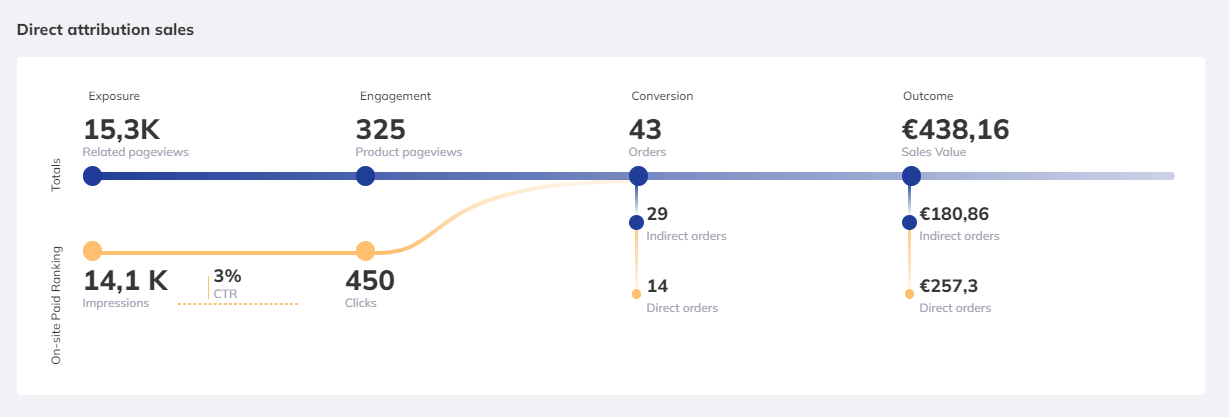The width and height of the screenshot is (1229, 417).
Task: Click the Totals row label
Action: [57, 175]
